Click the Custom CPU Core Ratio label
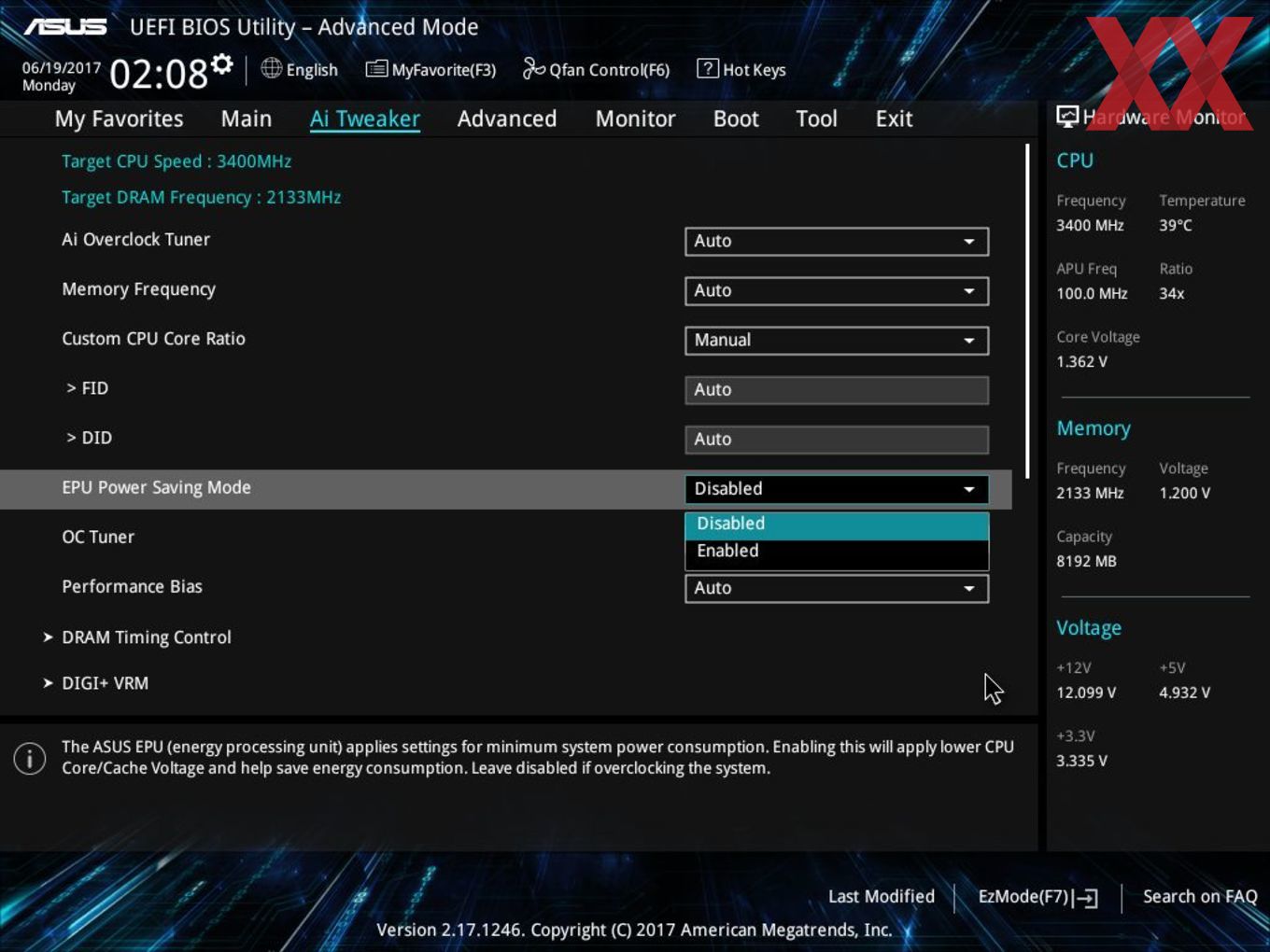 pos(153,339)
